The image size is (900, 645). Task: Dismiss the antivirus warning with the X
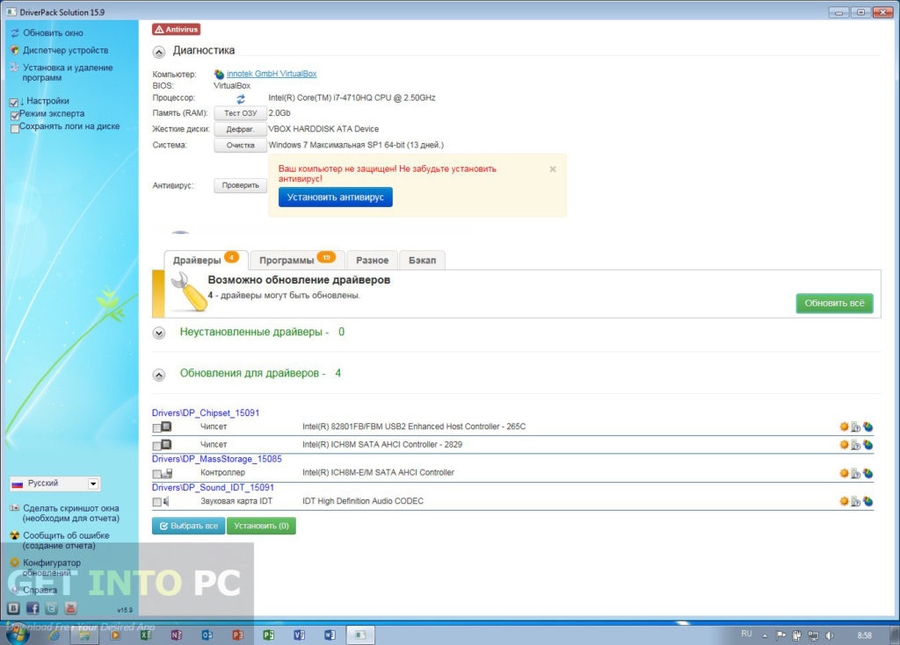[x=552, y=169]
